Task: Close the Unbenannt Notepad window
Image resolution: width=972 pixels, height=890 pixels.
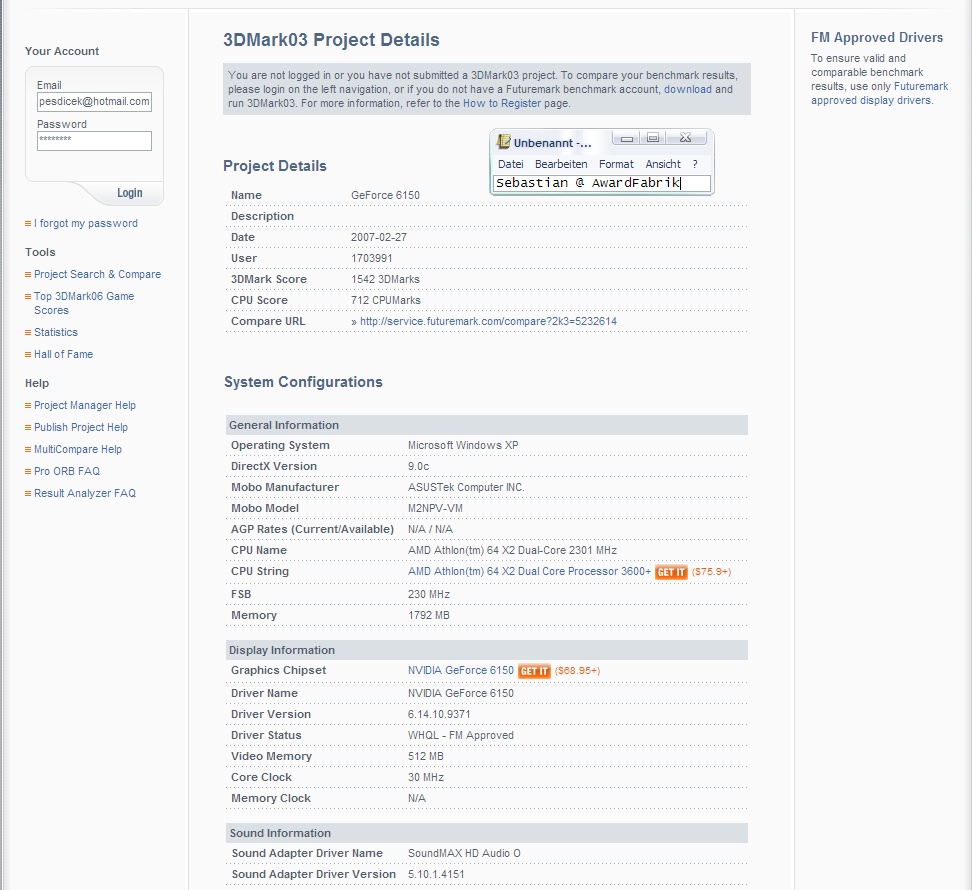Action: (x=686, y=138)
